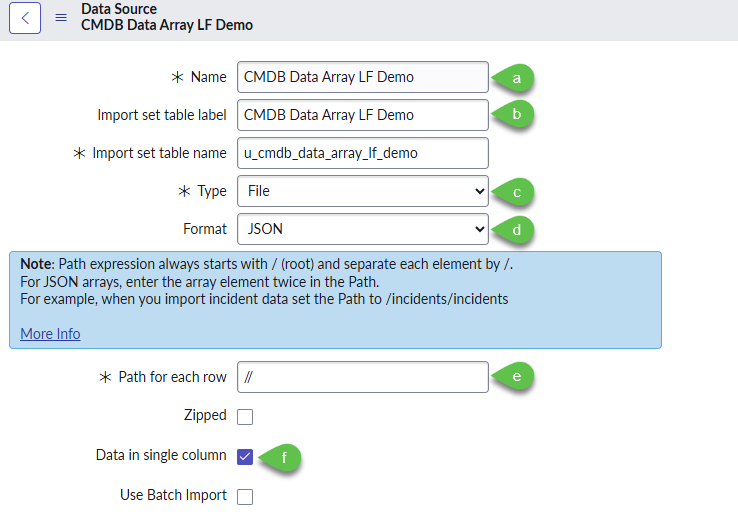The image size is (738, 527).
Task: Click the back arrow button
Action: 25,18
